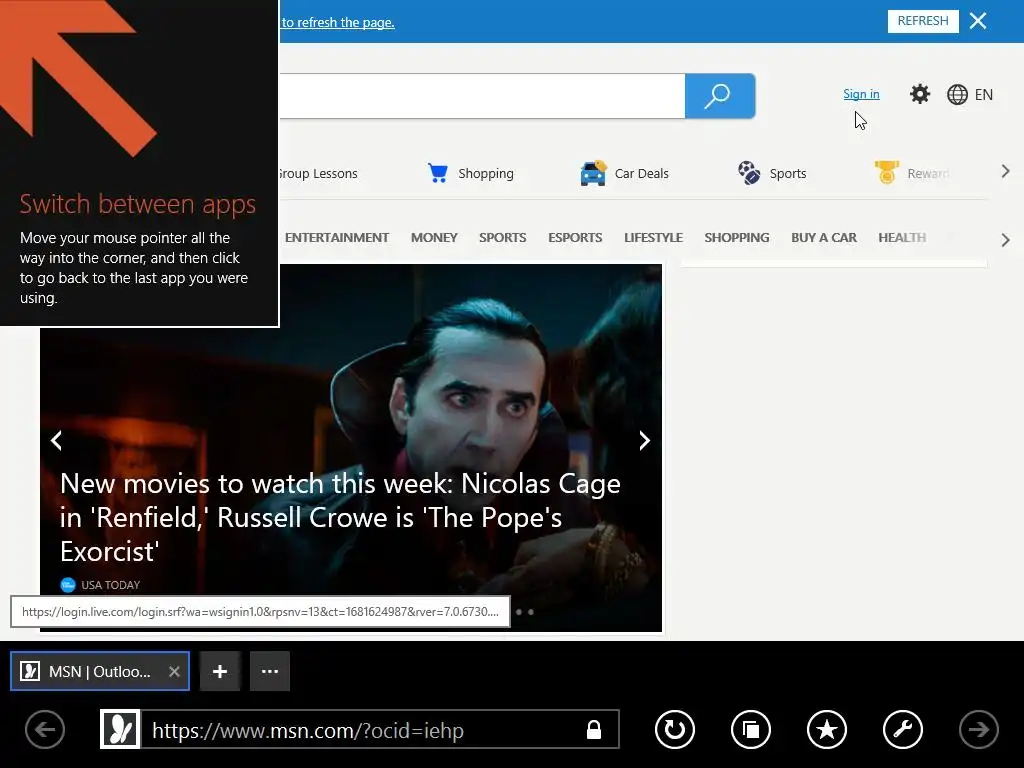Click the REFRESH button
The width and height of the screenshot is (1024, 768).
coord(923,21)
